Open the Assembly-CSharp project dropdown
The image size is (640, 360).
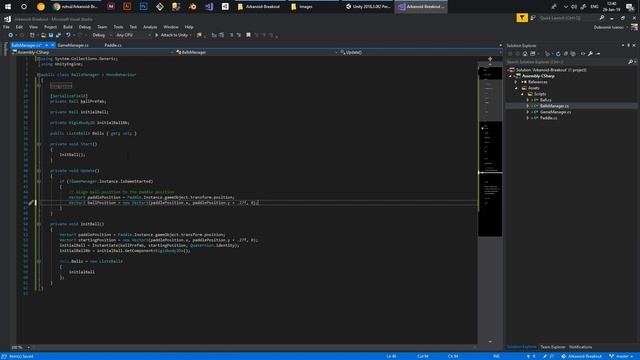click(x=93, y=52)
